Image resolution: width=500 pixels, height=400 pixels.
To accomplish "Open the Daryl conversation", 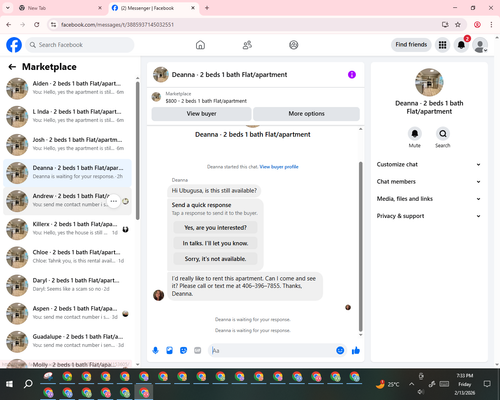I will coord(67,285).
